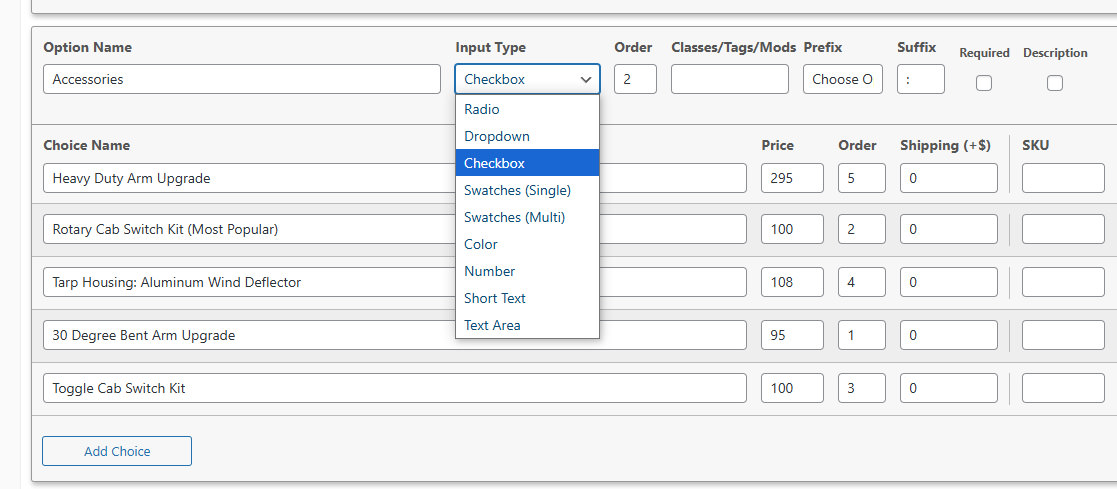This screenshot has height=489, width=1117.
Task: Select Swatches (Single) input type
Action: [527, 190]
